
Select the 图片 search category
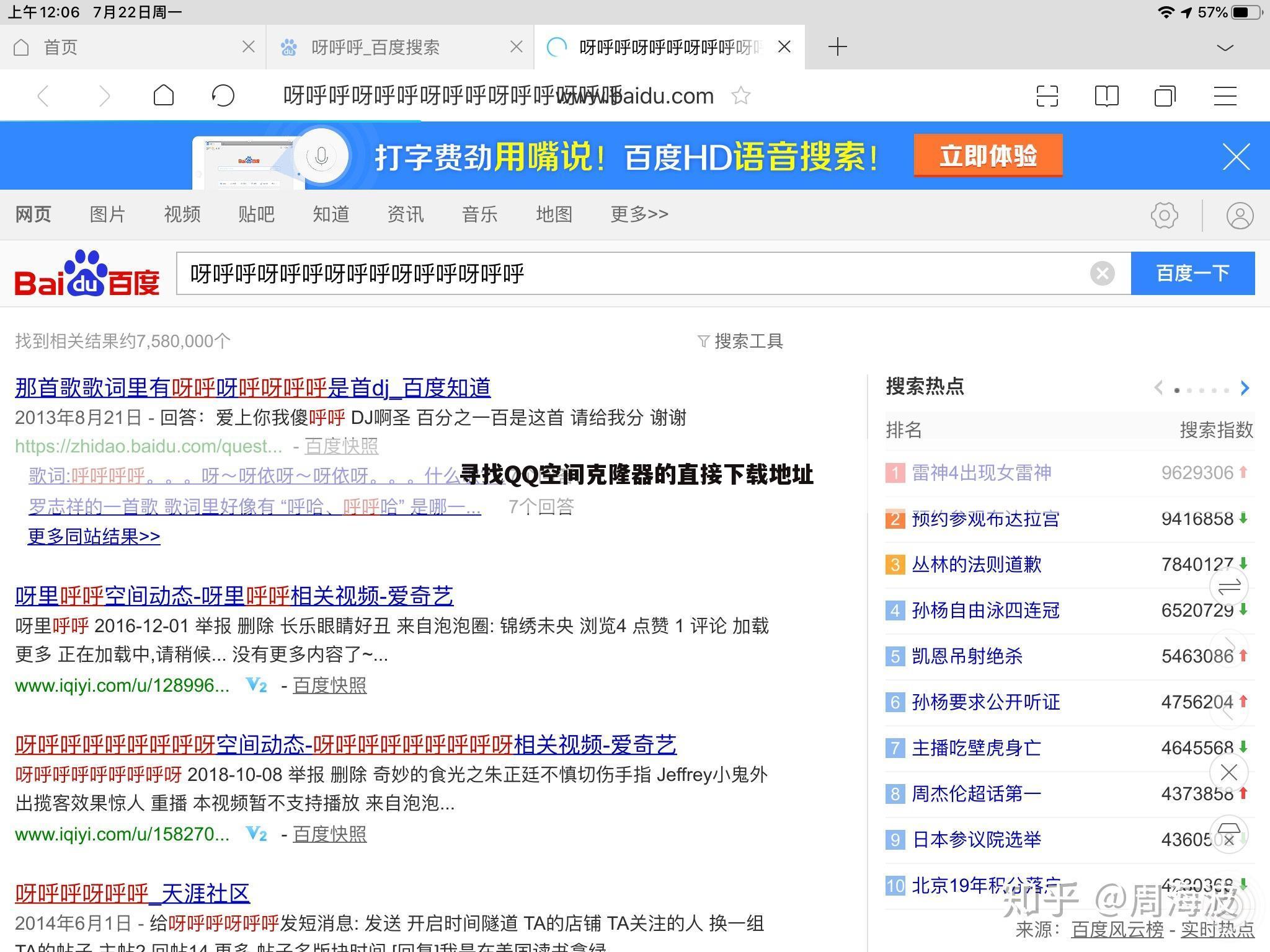pyautogui.click(x=107, y=214)
